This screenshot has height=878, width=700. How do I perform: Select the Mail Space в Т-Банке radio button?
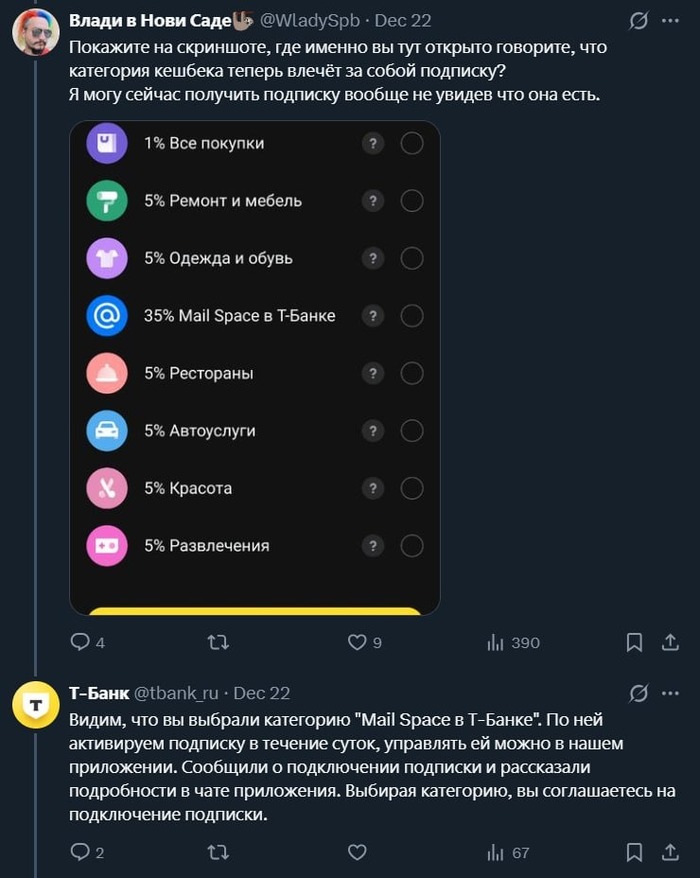(x=410, y=316)
